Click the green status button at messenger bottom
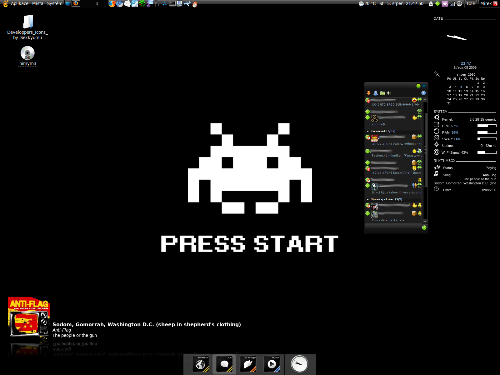500x375 pixels. point(424,228)
